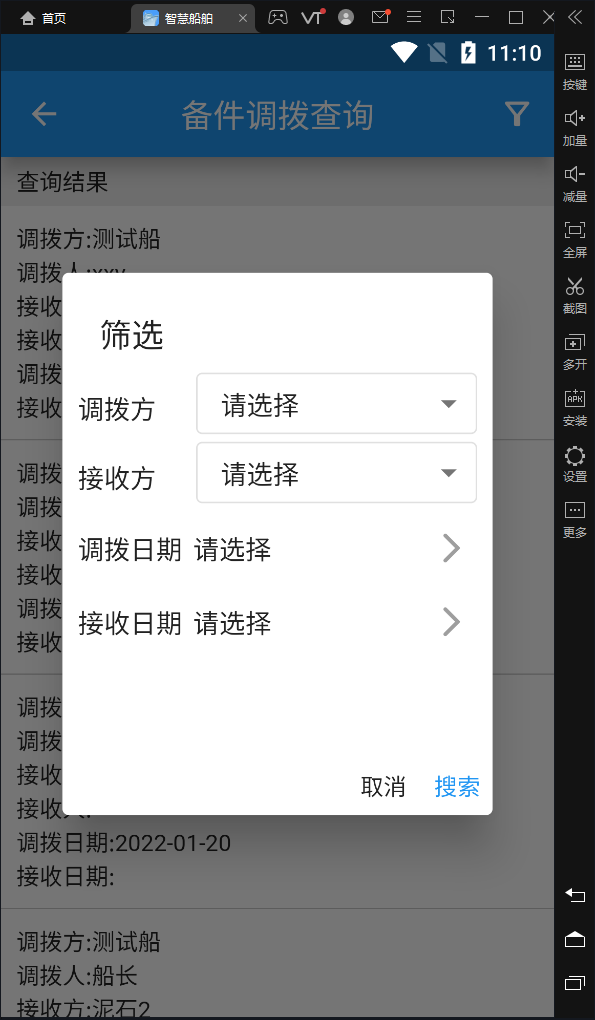Click the battery status icon
The image size is (595, 1020).
click(468, 52)
